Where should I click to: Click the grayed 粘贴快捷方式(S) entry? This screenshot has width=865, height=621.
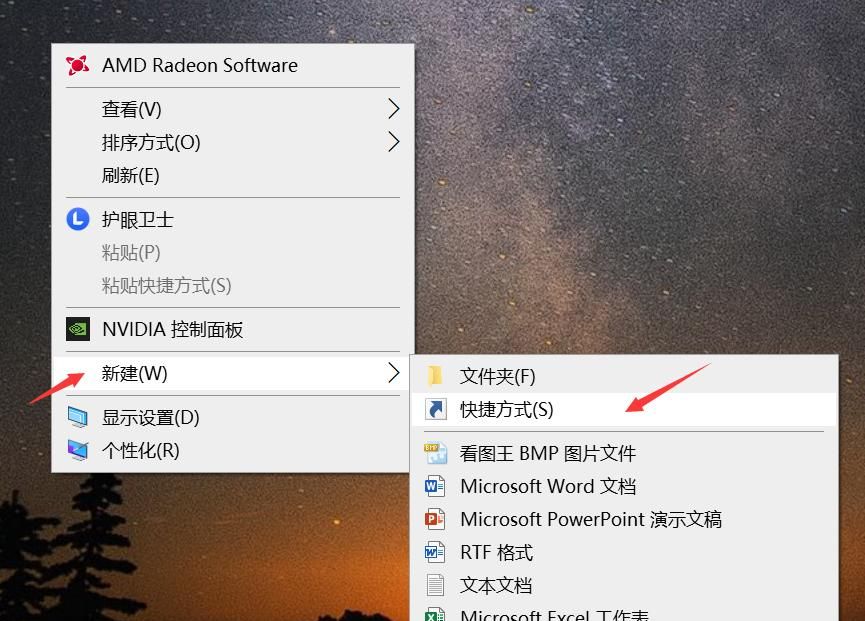pyautogui.click(x=232, y=286)
